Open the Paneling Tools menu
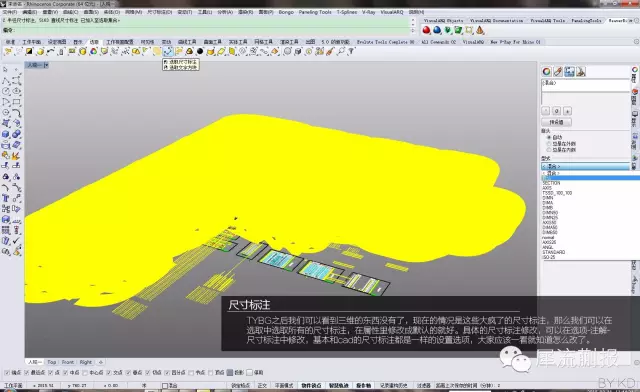Image resolution: width=640 pixels, height=392 pixels. click(315, 12)
